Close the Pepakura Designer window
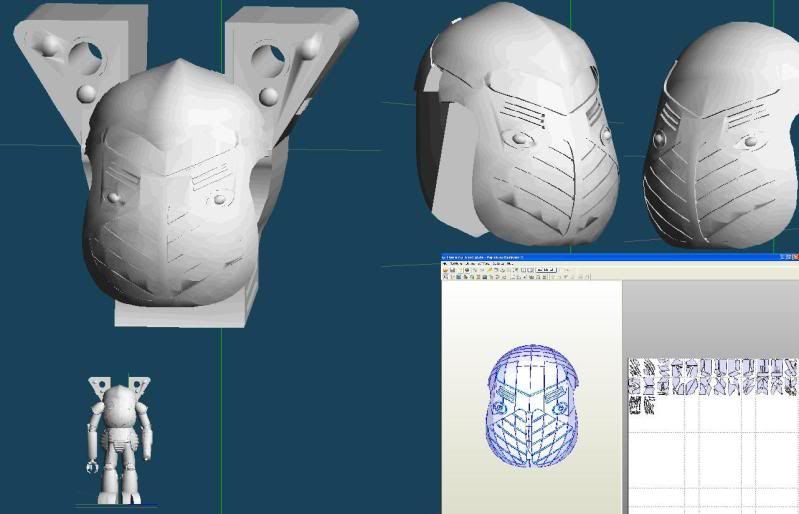This screenshot has width=799, height=514. 796,257
